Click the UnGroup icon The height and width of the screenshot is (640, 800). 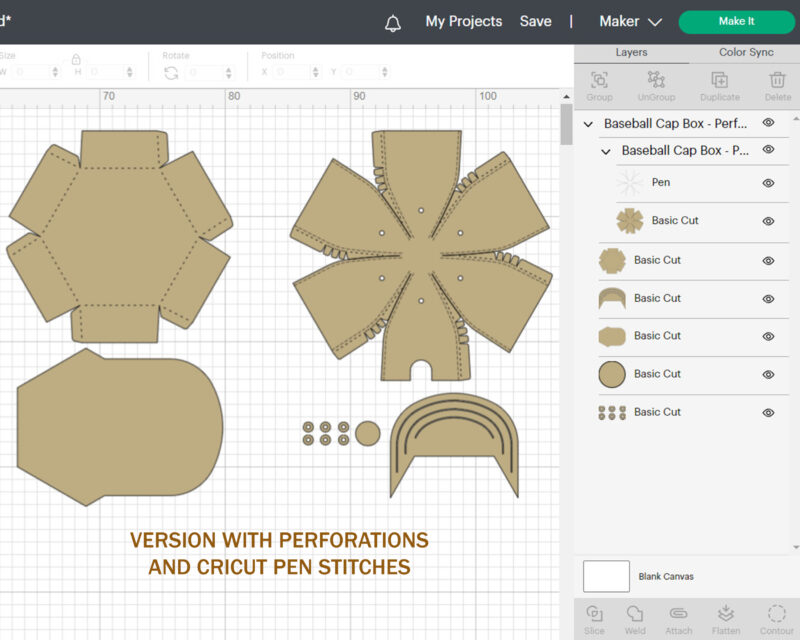pyautogui.click(x=656, y=81)
